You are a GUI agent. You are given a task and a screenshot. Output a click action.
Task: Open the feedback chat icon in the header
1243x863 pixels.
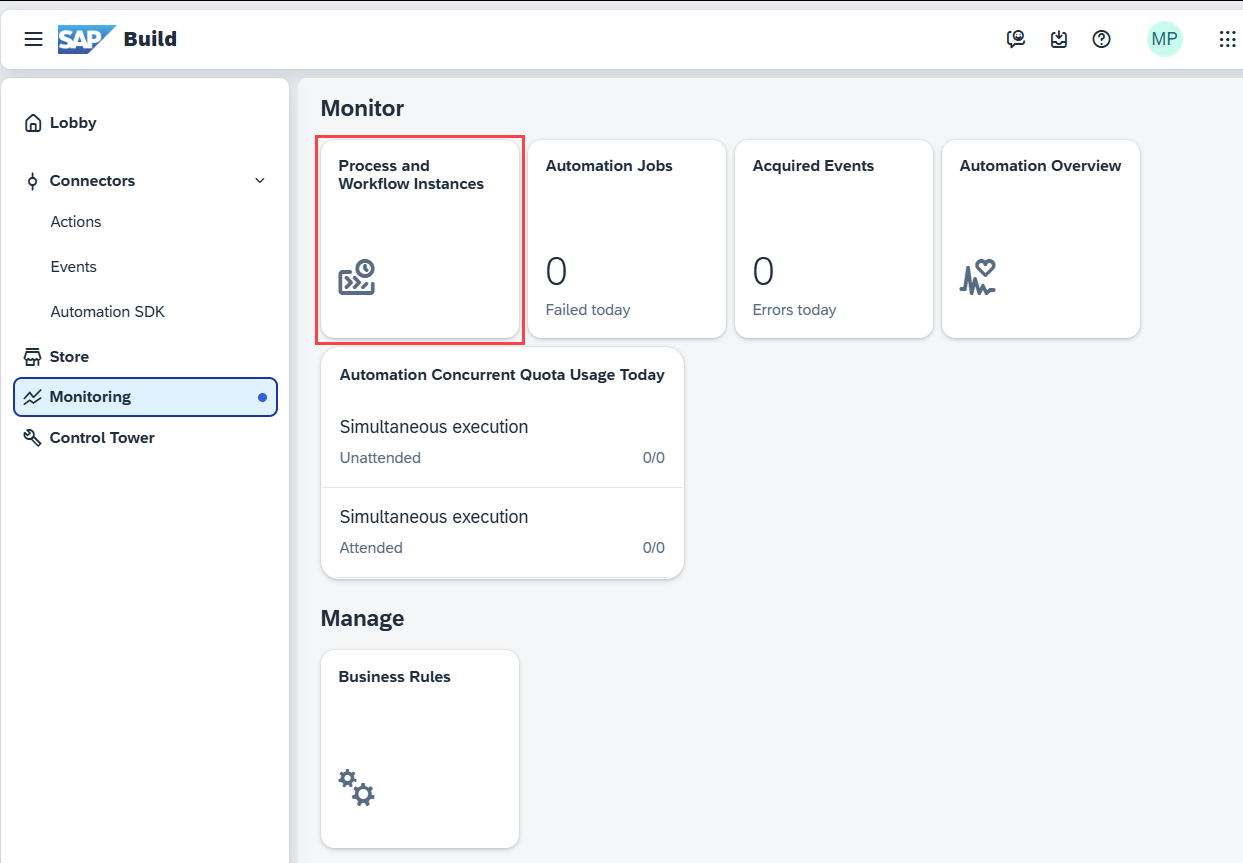(x=1016, y=39)
